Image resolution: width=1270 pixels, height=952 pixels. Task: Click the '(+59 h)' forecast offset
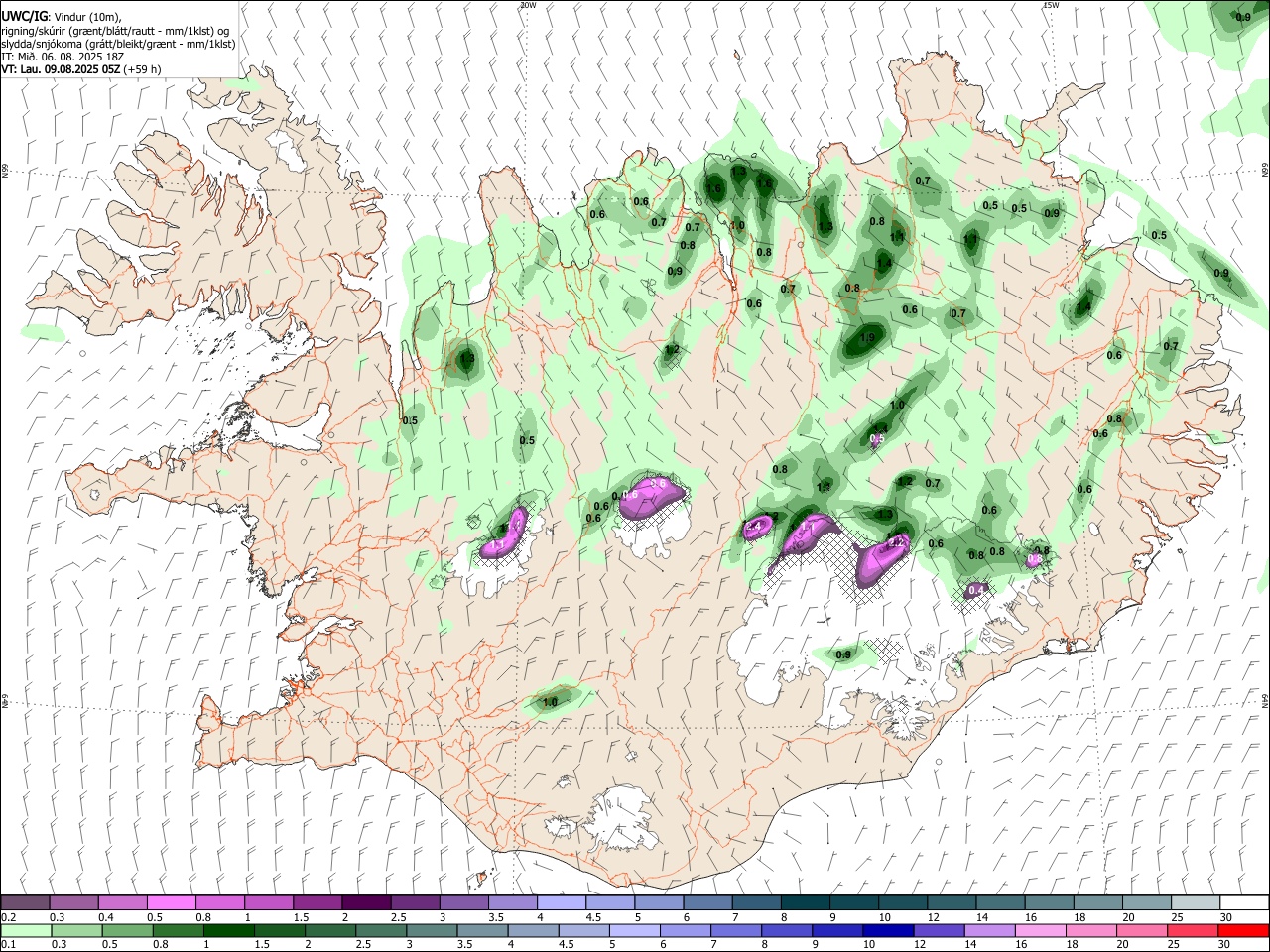143,69
